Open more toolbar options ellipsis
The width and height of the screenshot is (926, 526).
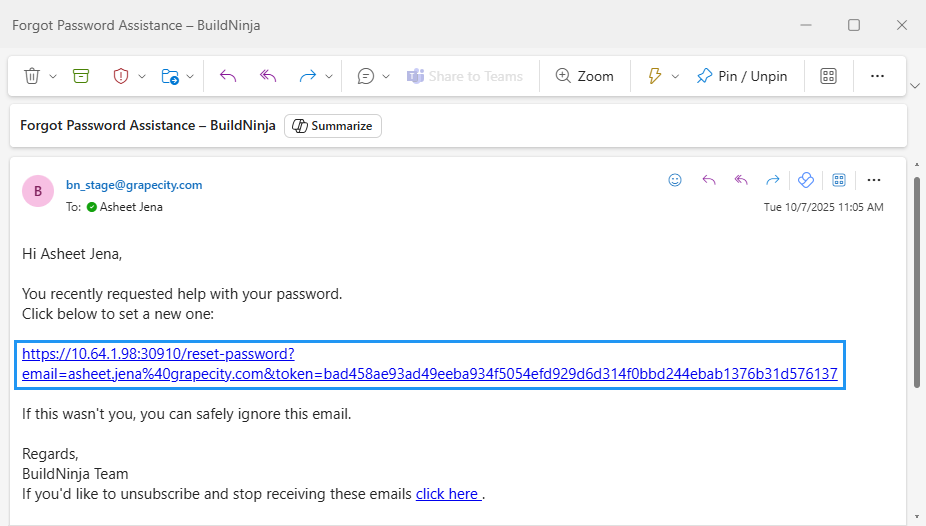[x=878, y=76]
